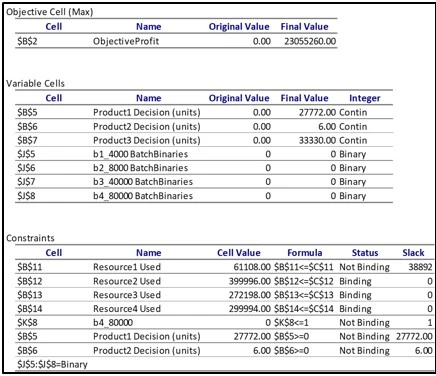The height and width of the screenshot is (376, 436).
Task: Select the $B$7 cell reference
Action: pos(27,140)
